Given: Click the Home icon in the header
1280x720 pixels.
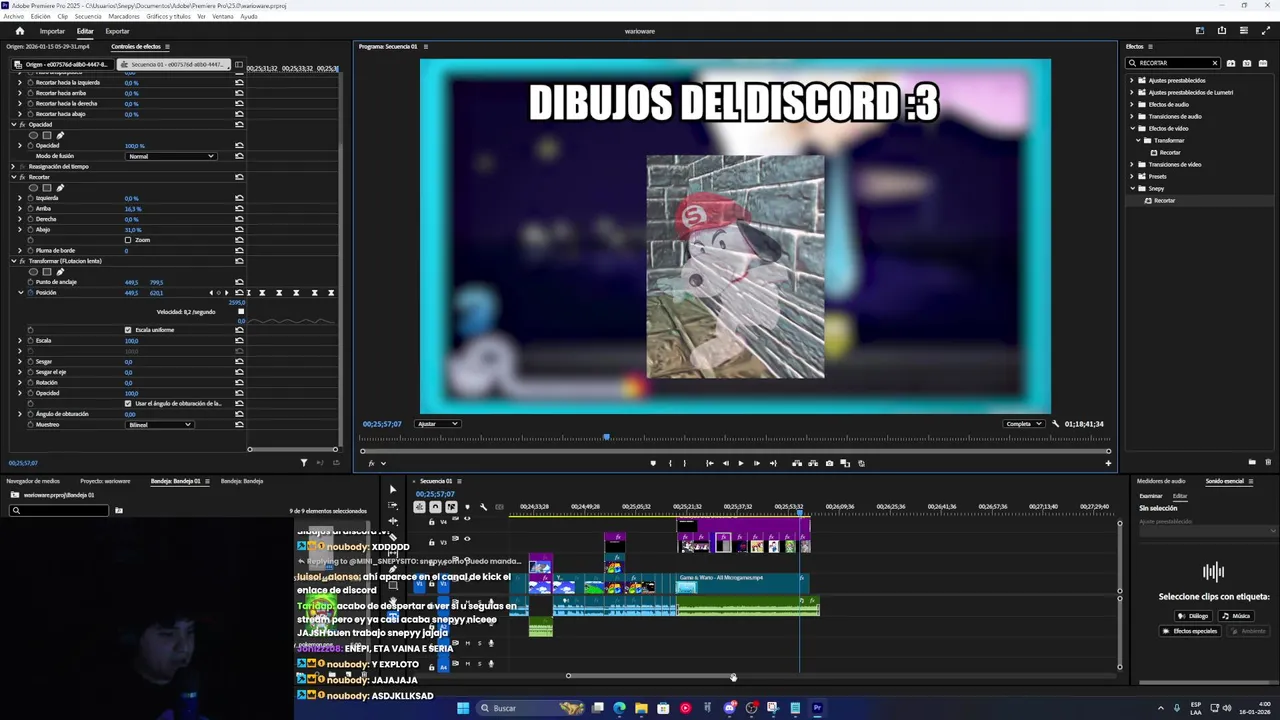Looking at the screenshot, I should pos(19,31).
